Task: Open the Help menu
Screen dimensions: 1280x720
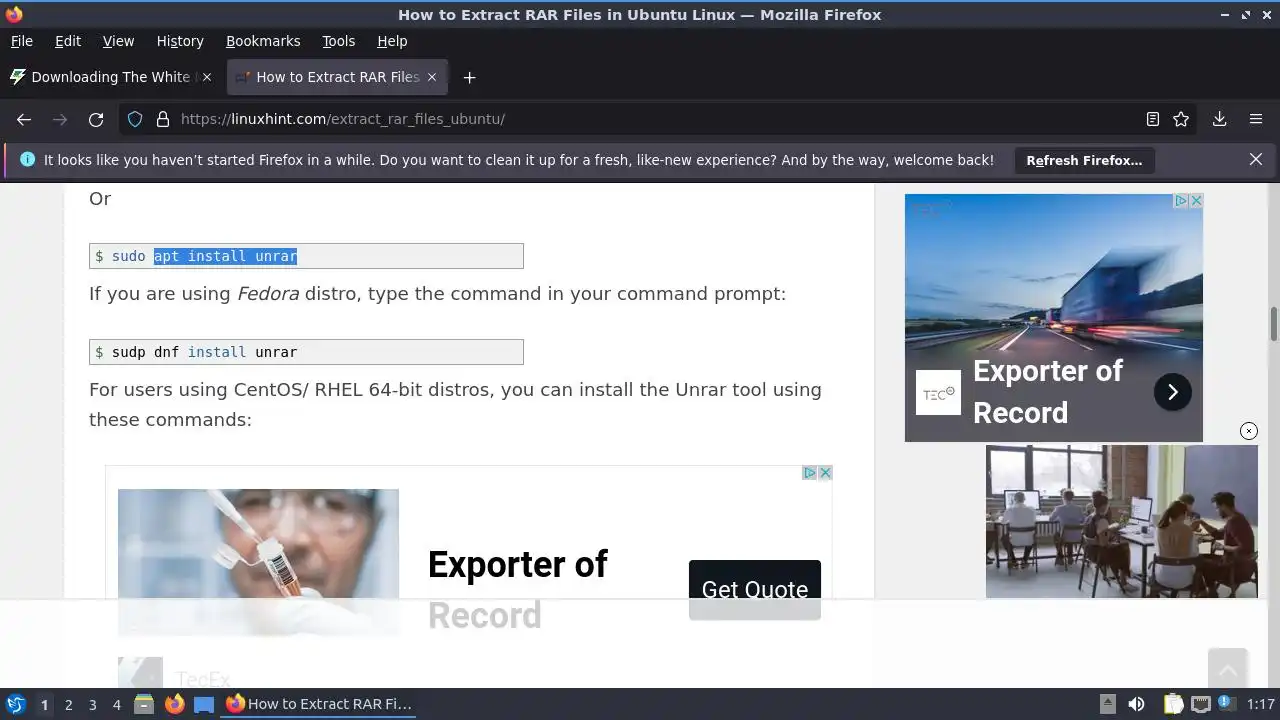Action: pyautogui.click(x=392, y=41)
